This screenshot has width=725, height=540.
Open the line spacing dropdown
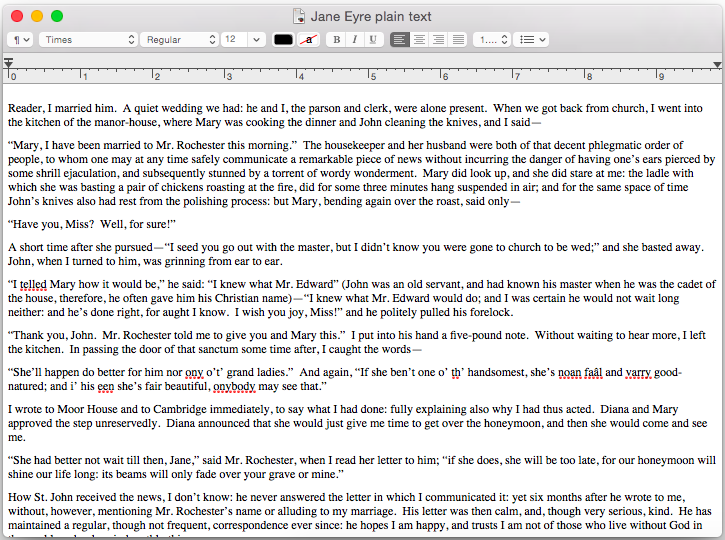click(493, 40)
